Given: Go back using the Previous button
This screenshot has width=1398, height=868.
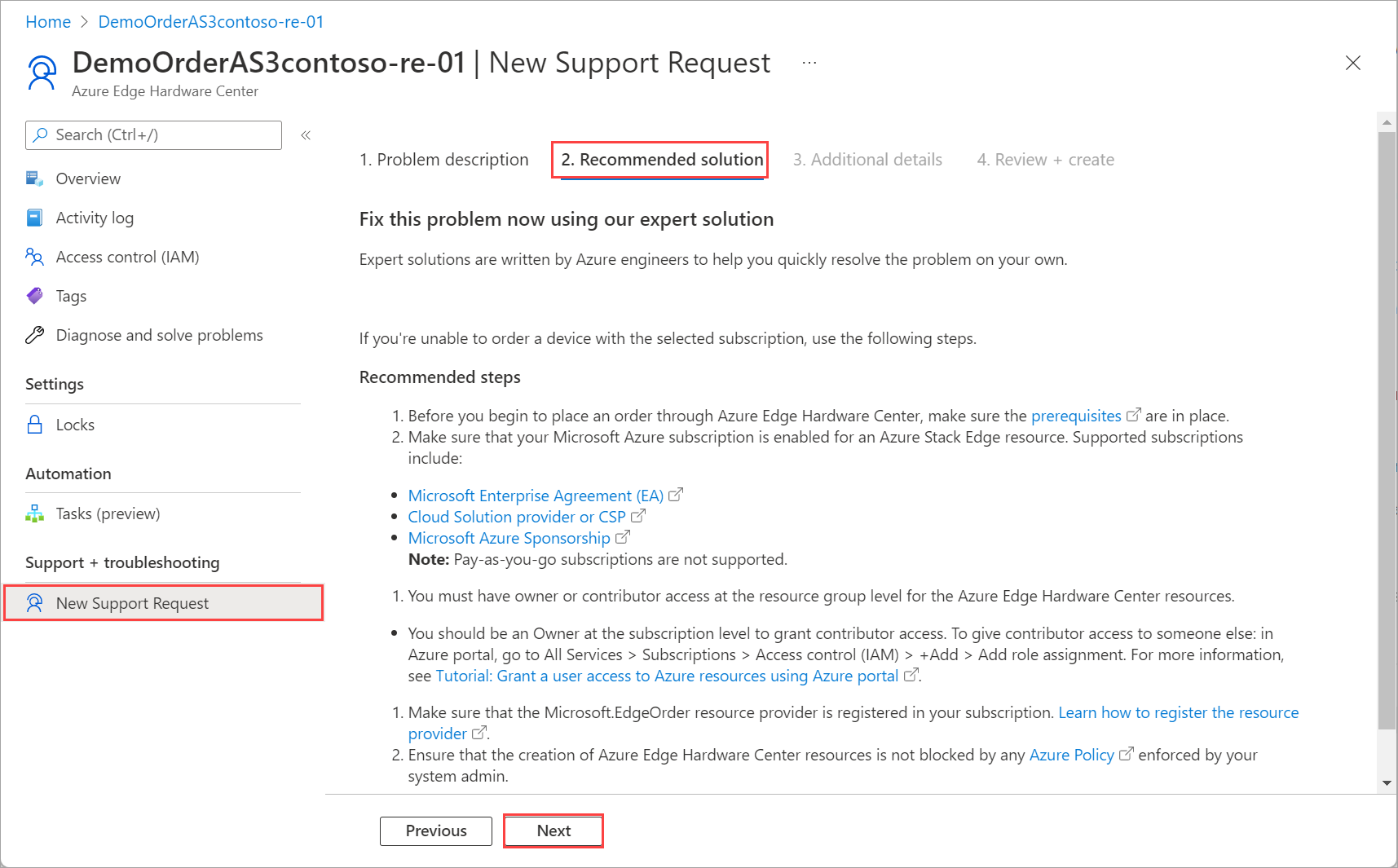Looking at the screenshot, I should [435, 831].
